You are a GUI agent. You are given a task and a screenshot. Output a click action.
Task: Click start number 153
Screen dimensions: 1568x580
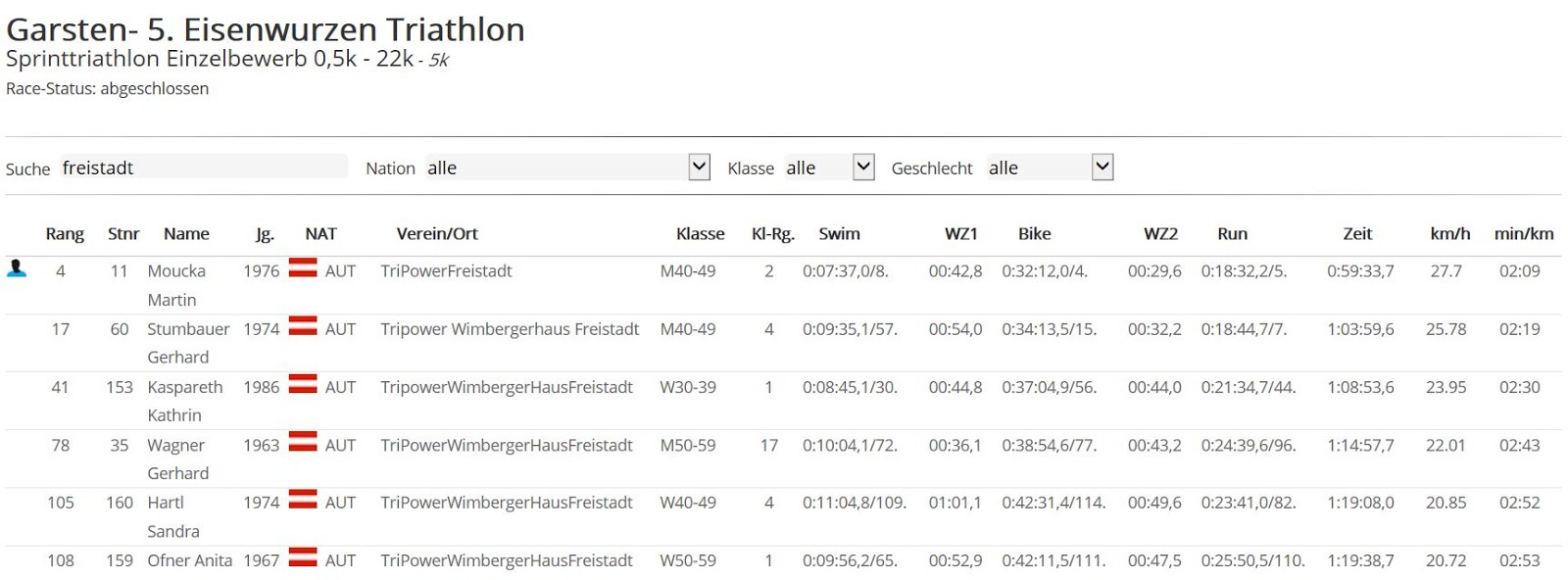(x=119, y=387)
